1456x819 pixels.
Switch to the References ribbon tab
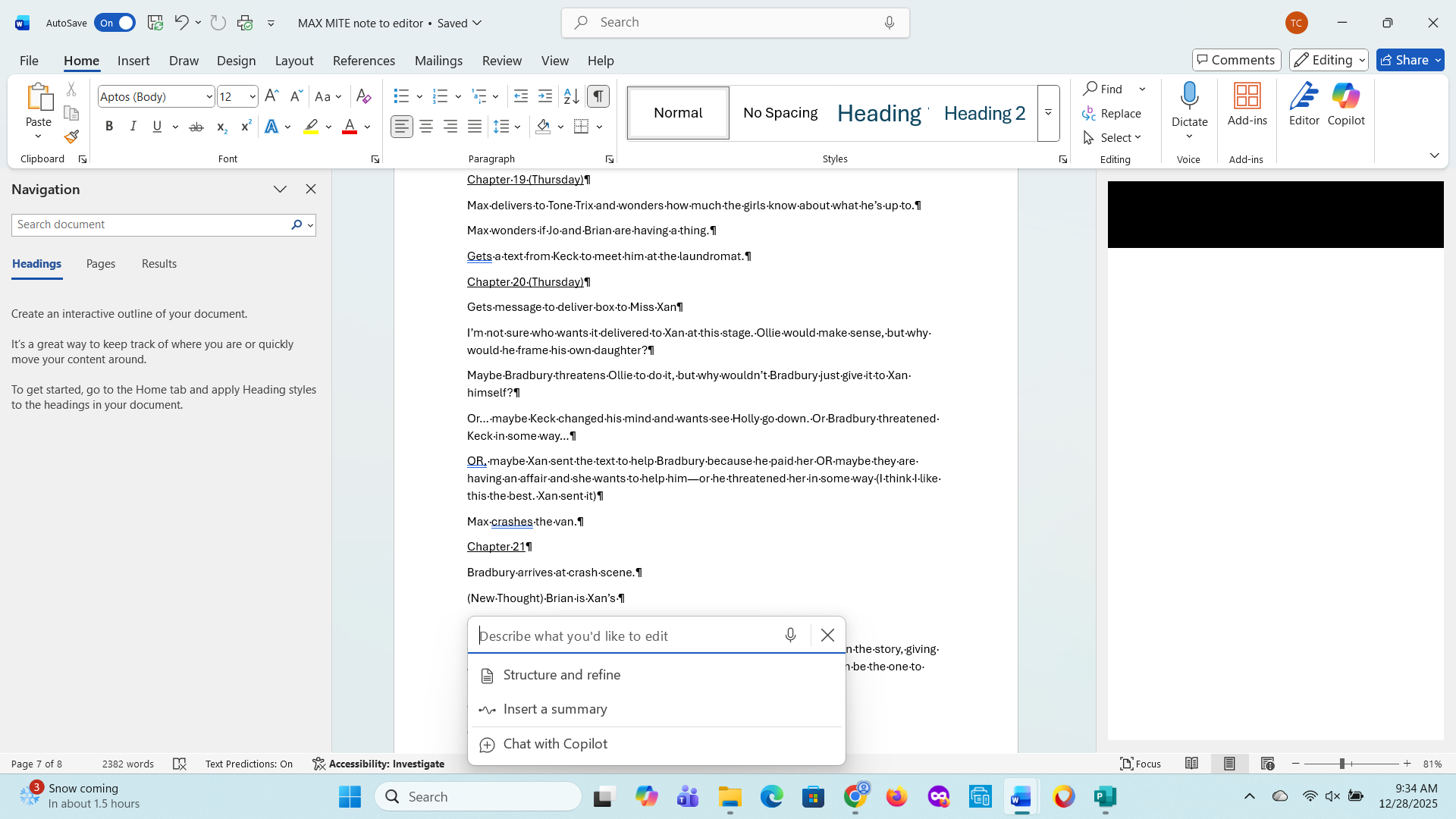click(364, 61)
